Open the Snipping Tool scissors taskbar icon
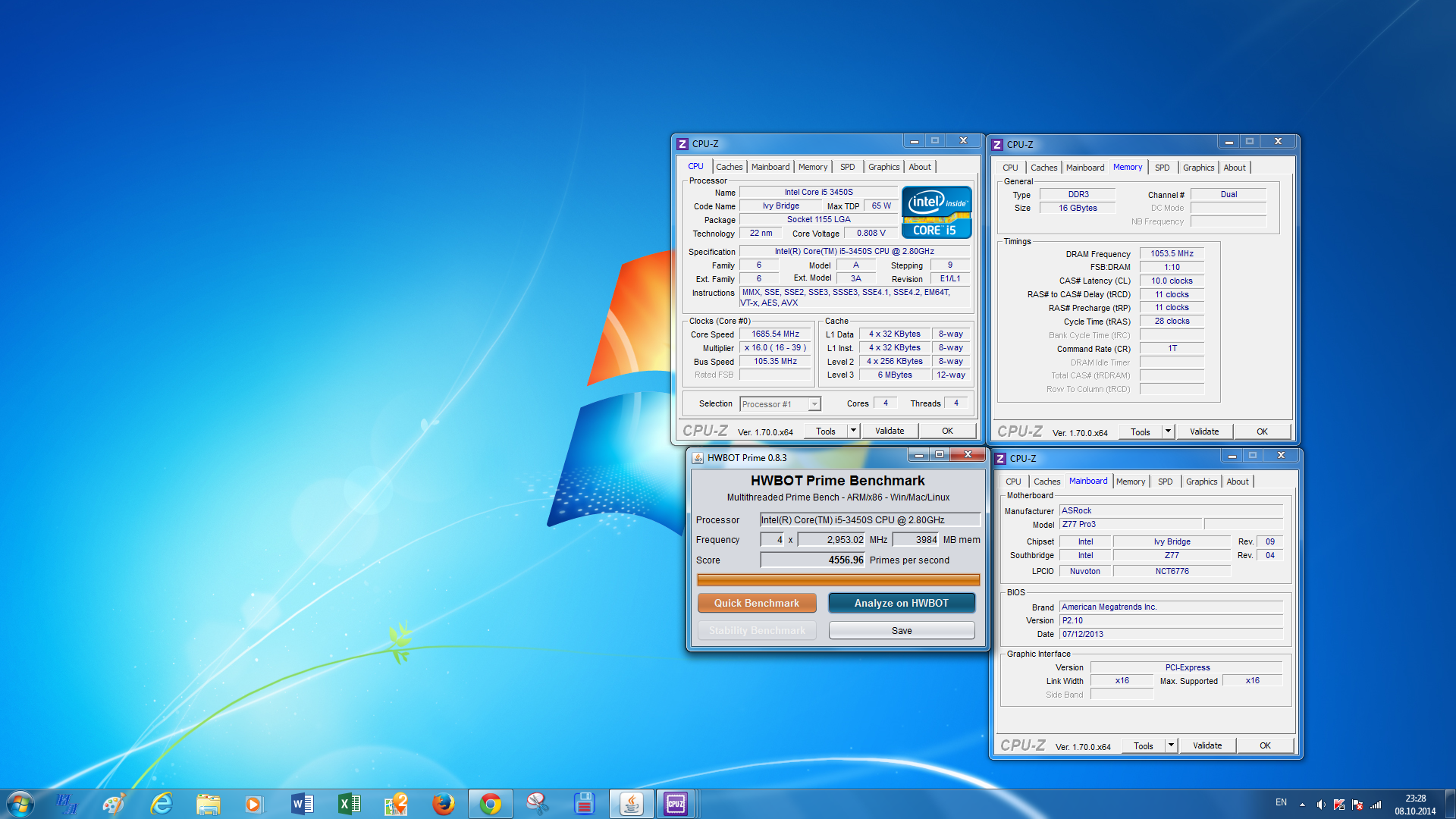The width and height of the screenshot is (1456, 819). pyautogui.click(x=537, y=804)
